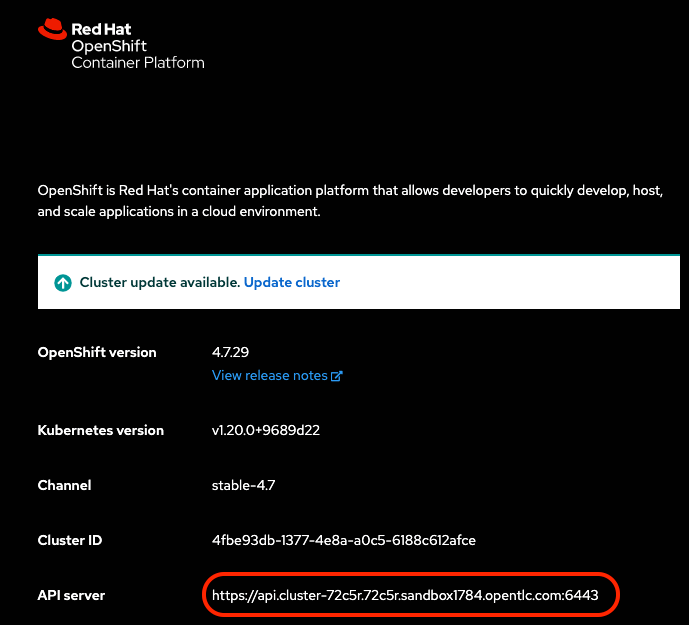
Task: Click the green cluster update arrow icon
Action: click(63, 283)
